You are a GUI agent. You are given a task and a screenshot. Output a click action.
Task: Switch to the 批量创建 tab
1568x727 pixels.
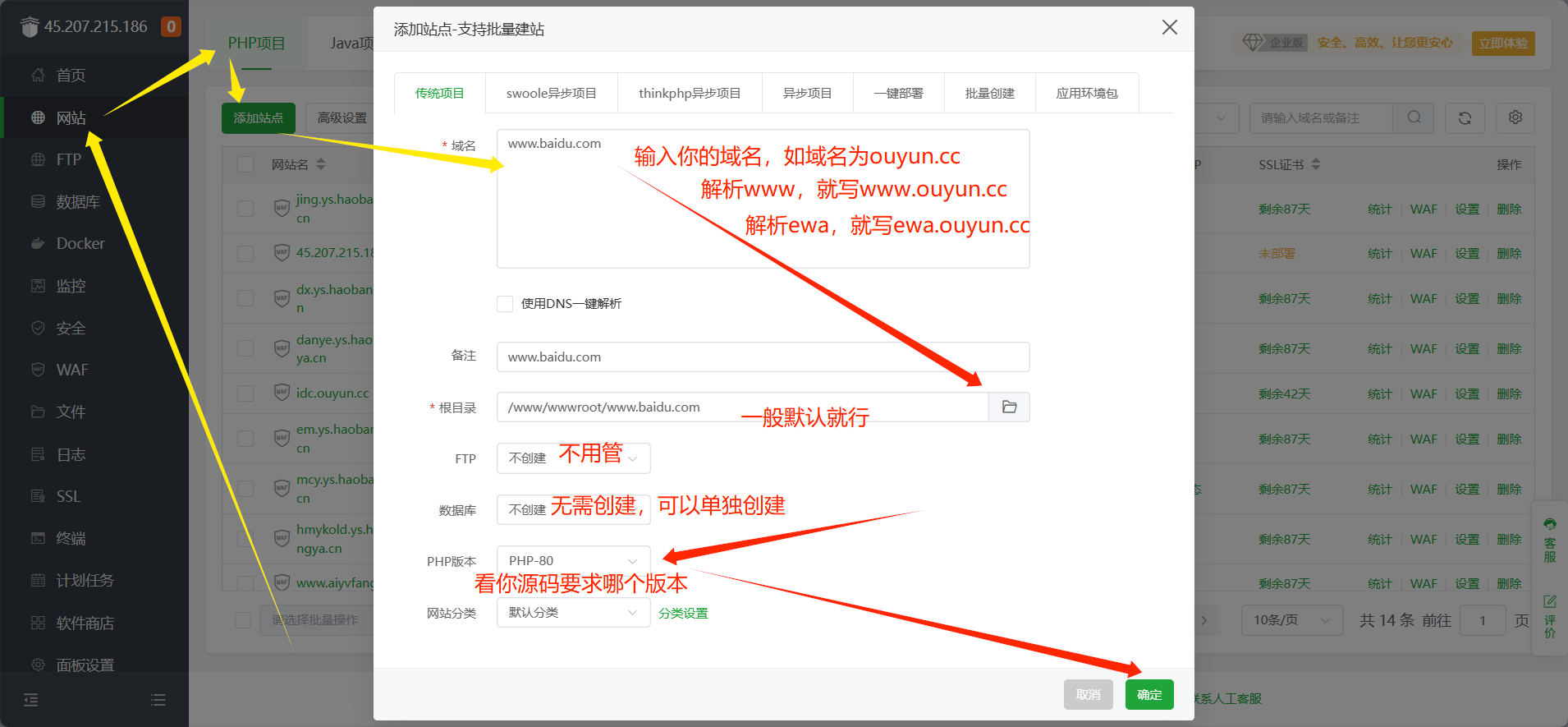pyautogui.click(x=989, y=94)
